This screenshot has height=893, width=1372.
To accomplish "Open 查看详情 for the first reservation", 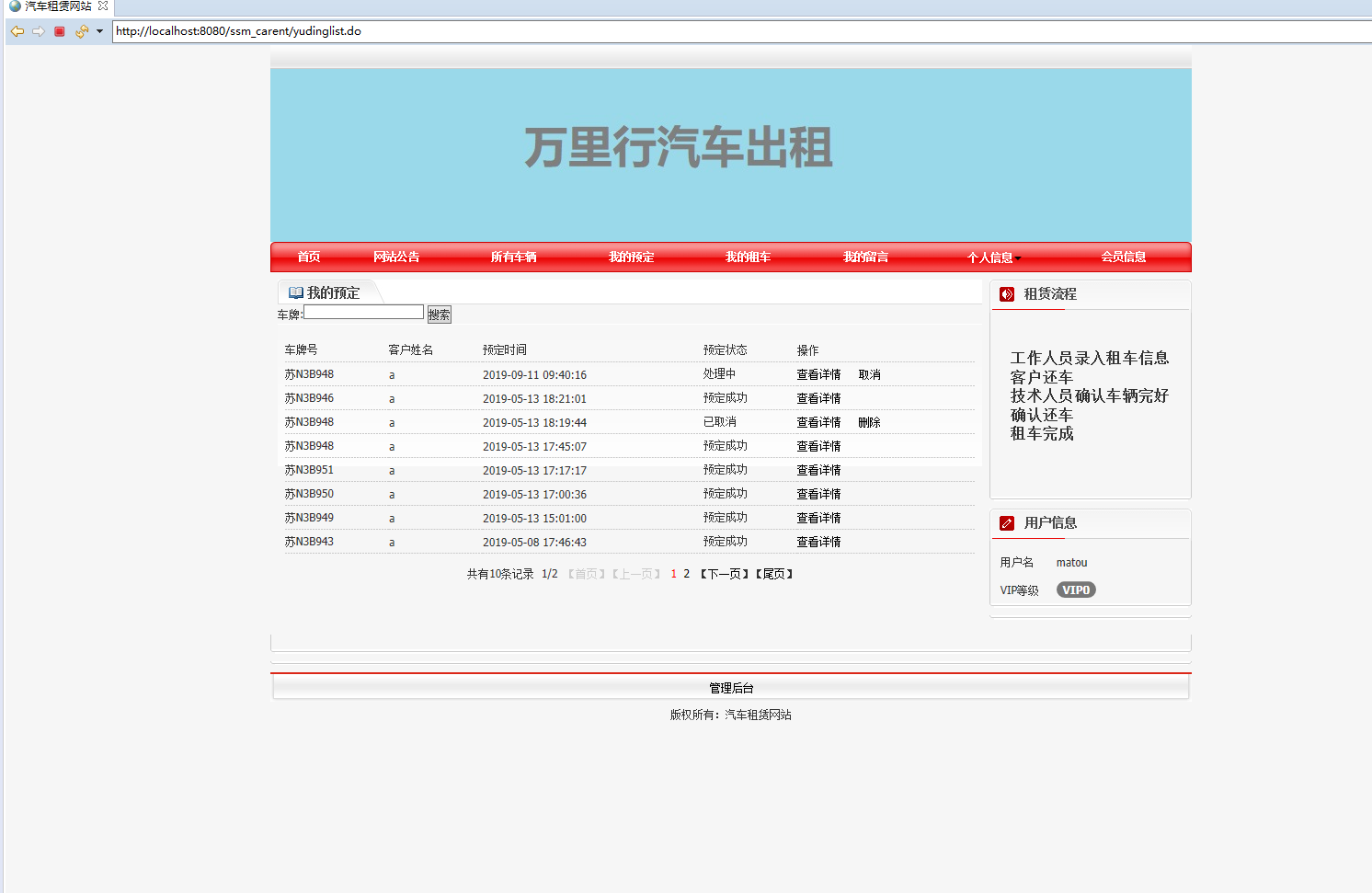I will 818,374.
